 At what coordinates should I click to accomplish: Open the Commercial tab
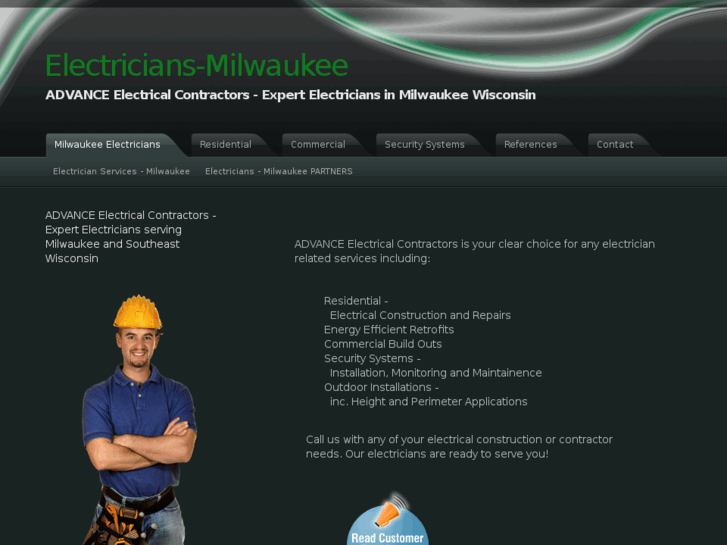(318, 145)
